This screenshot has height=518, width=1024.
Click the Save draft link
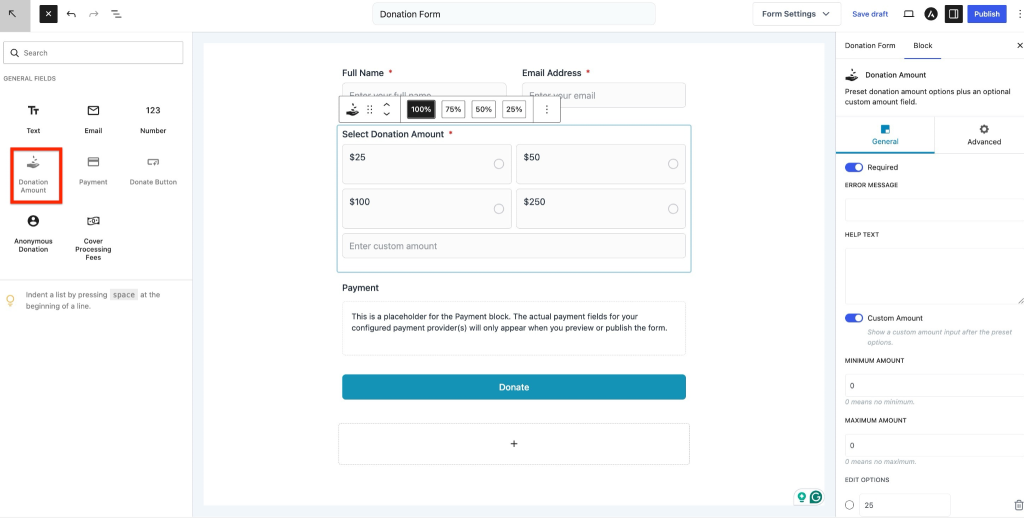pos(870,14)
